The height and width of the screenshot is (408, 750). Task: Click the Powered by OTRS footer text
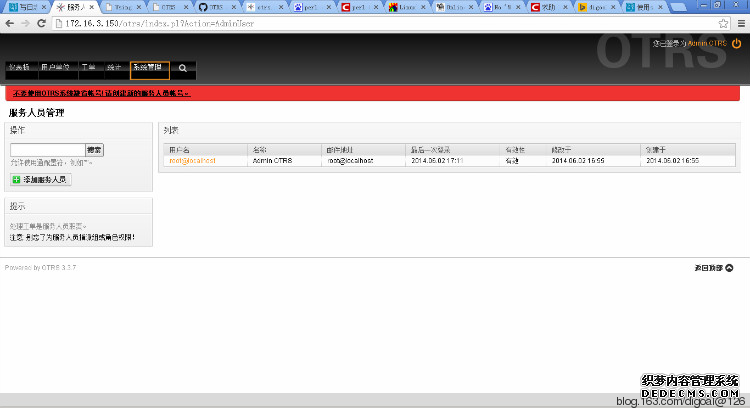[x=40, y=267]
